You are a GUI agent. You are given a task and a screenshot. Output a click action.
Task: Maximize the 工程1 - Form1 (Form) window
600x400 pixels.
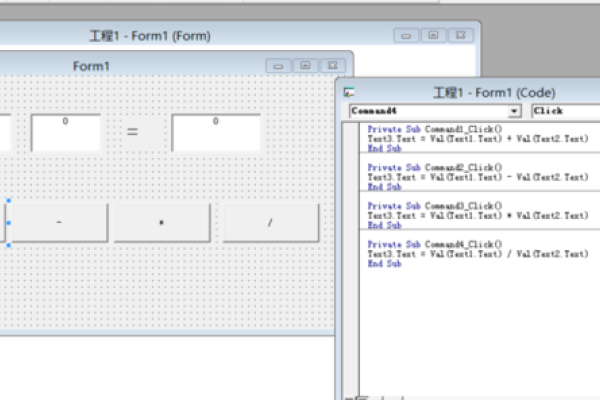(x=433, y=35)
